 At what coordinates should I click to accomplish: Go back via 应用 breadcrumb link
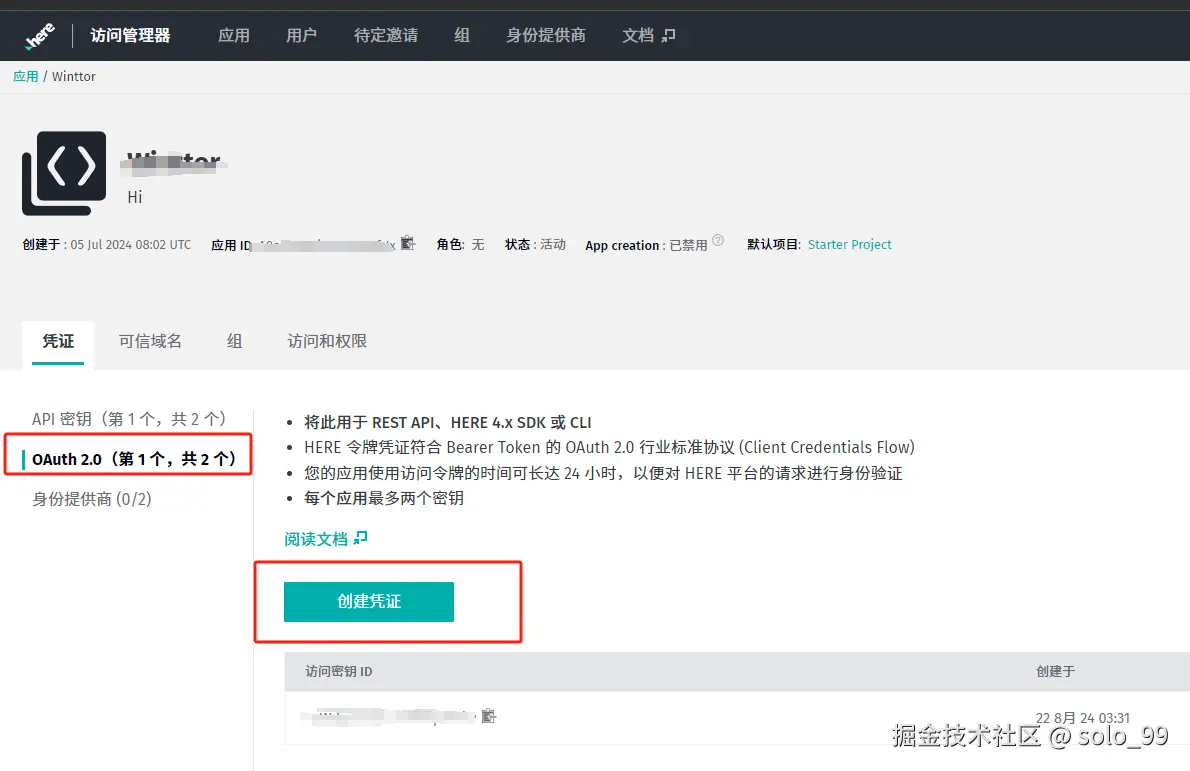tap(26, 77)
